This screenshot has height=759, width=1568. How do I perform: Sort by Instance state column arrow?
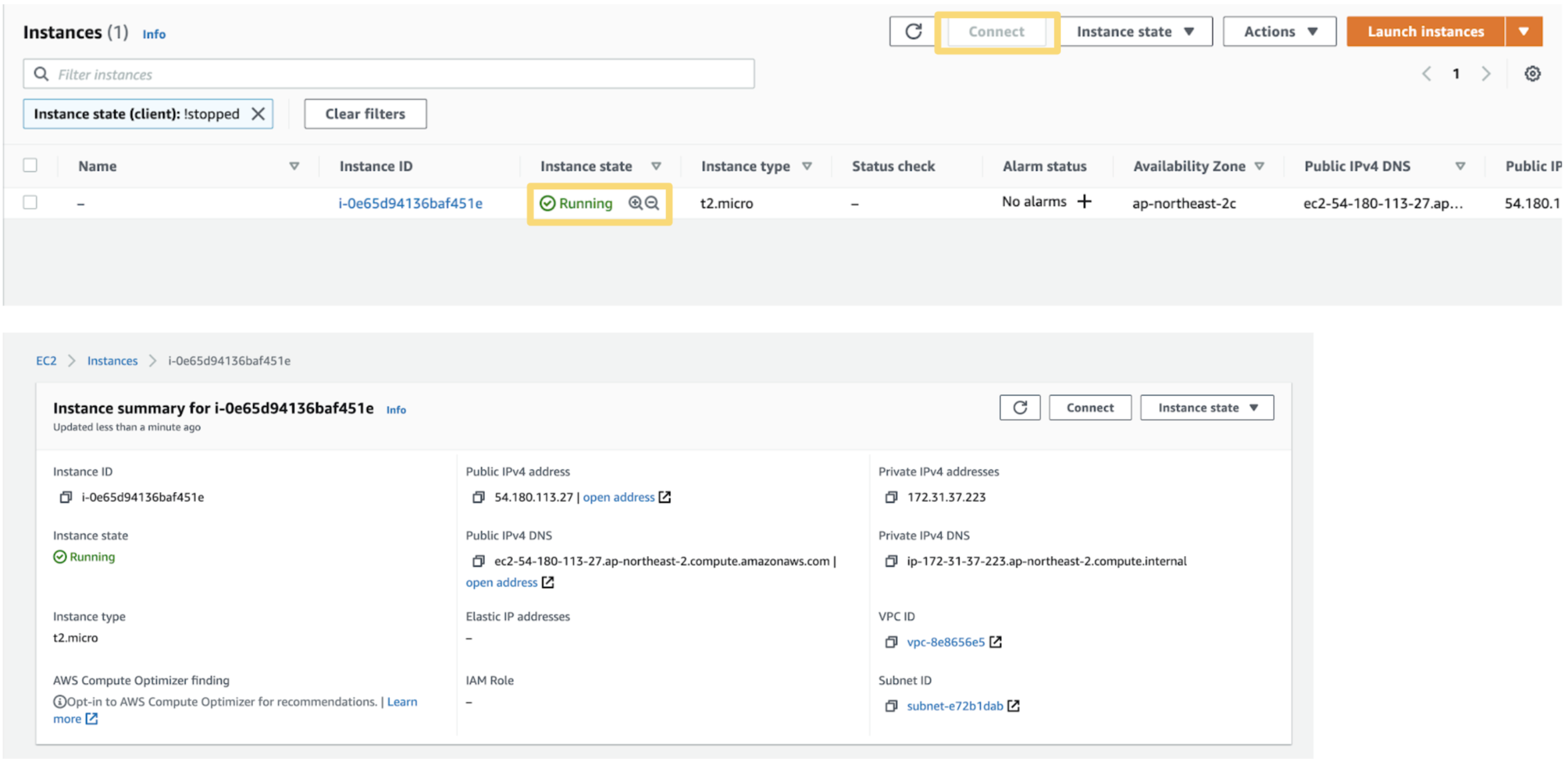coord(656,166)
